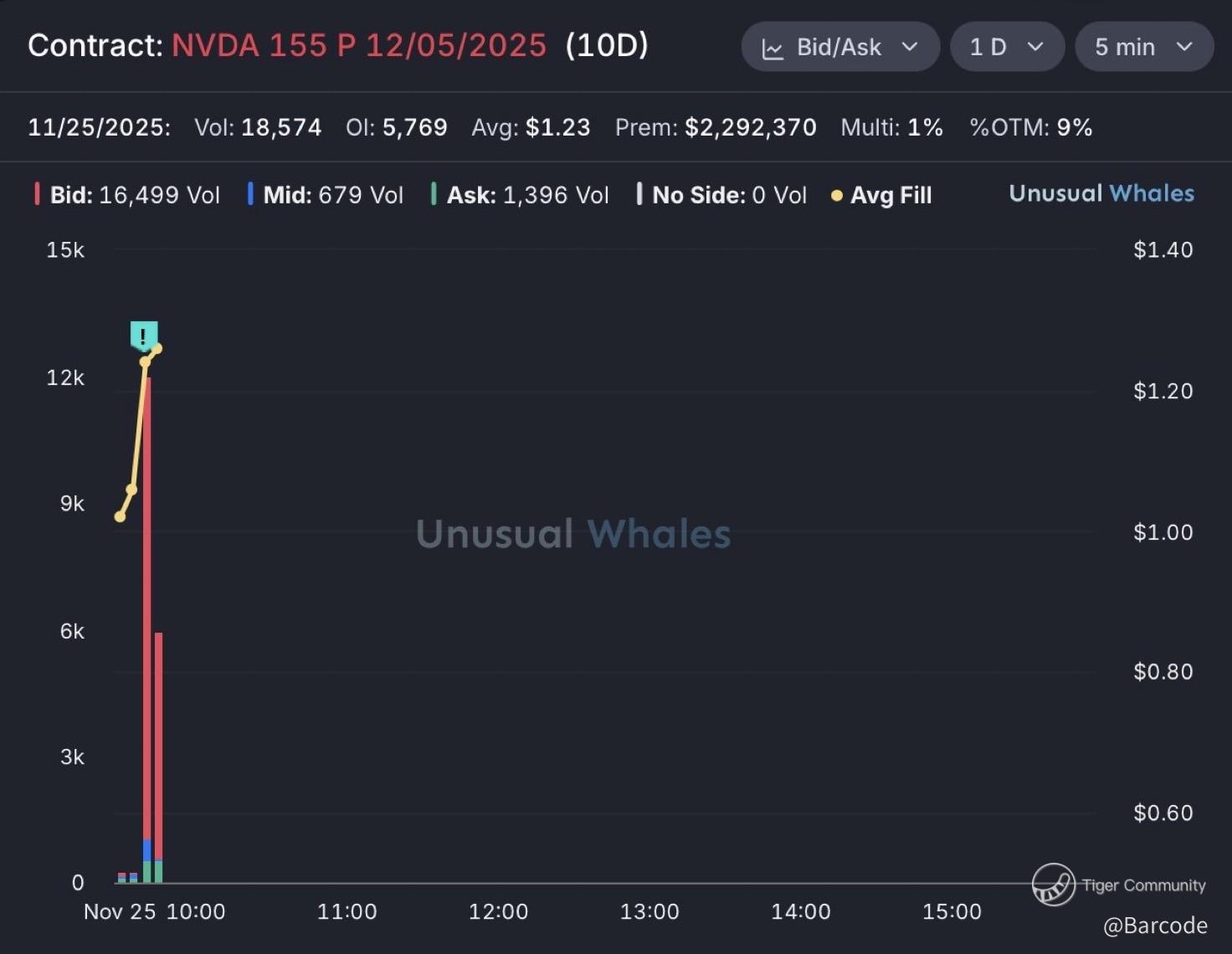Screen dimensions: 1232x954
Task: Click the @Barcode username text
Action: point(1155,926)
